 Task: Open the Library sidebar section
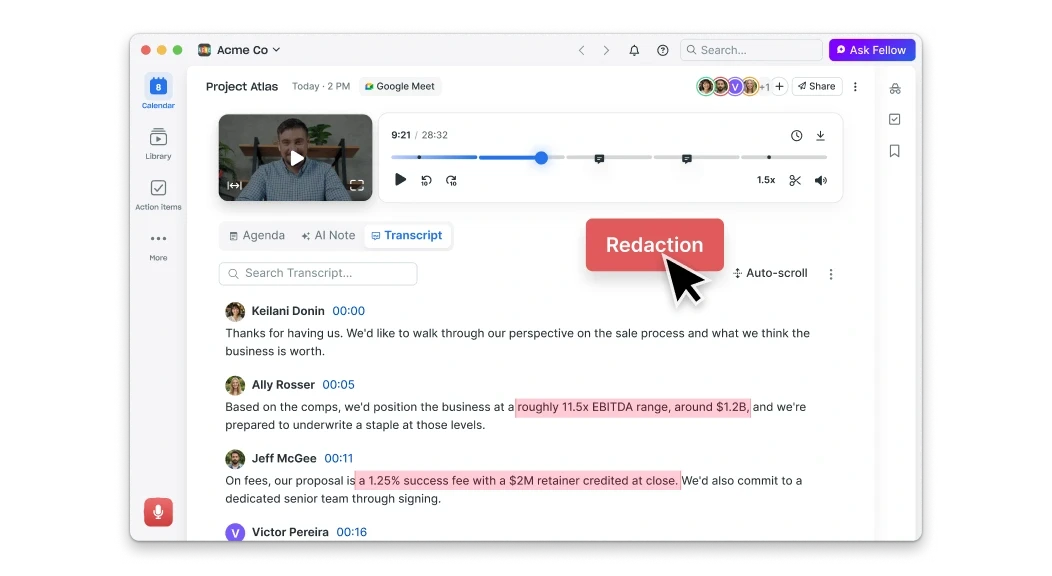click(x=158, y=143)
